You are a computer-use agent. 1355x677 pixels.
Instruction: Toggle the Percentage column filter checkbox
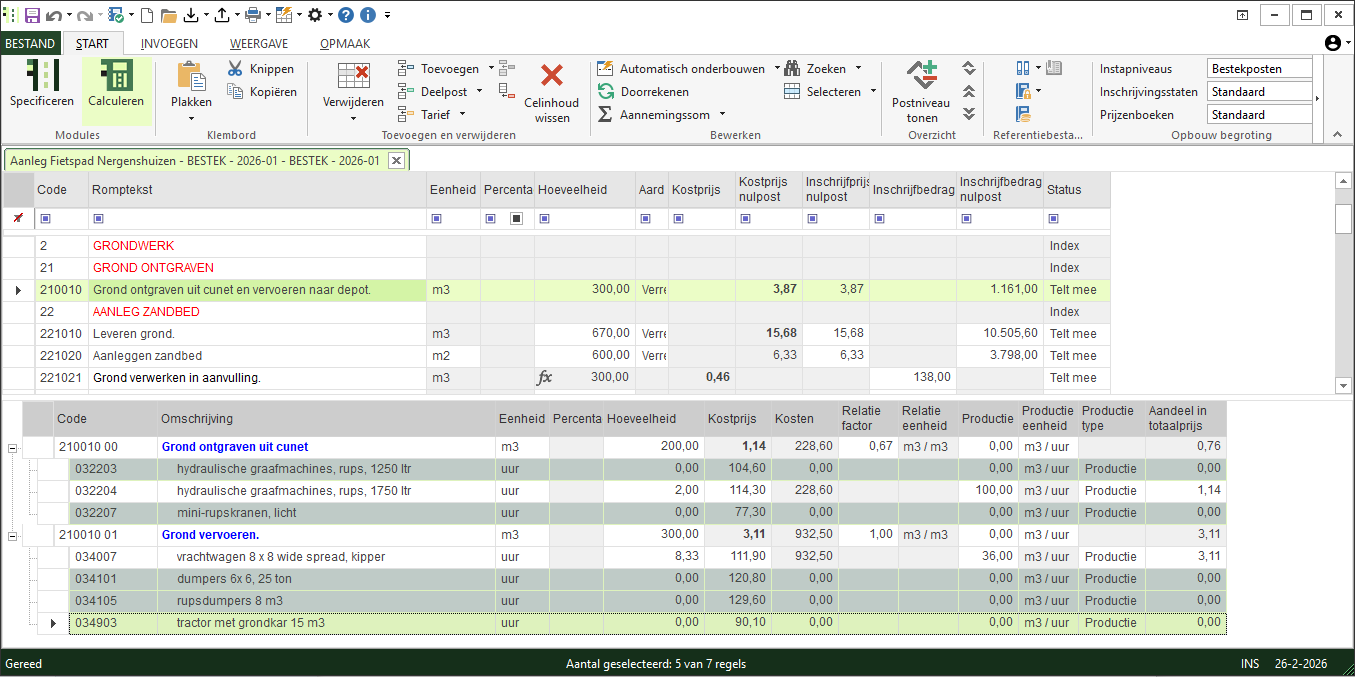pyautogui.click(x=517, y=218)
